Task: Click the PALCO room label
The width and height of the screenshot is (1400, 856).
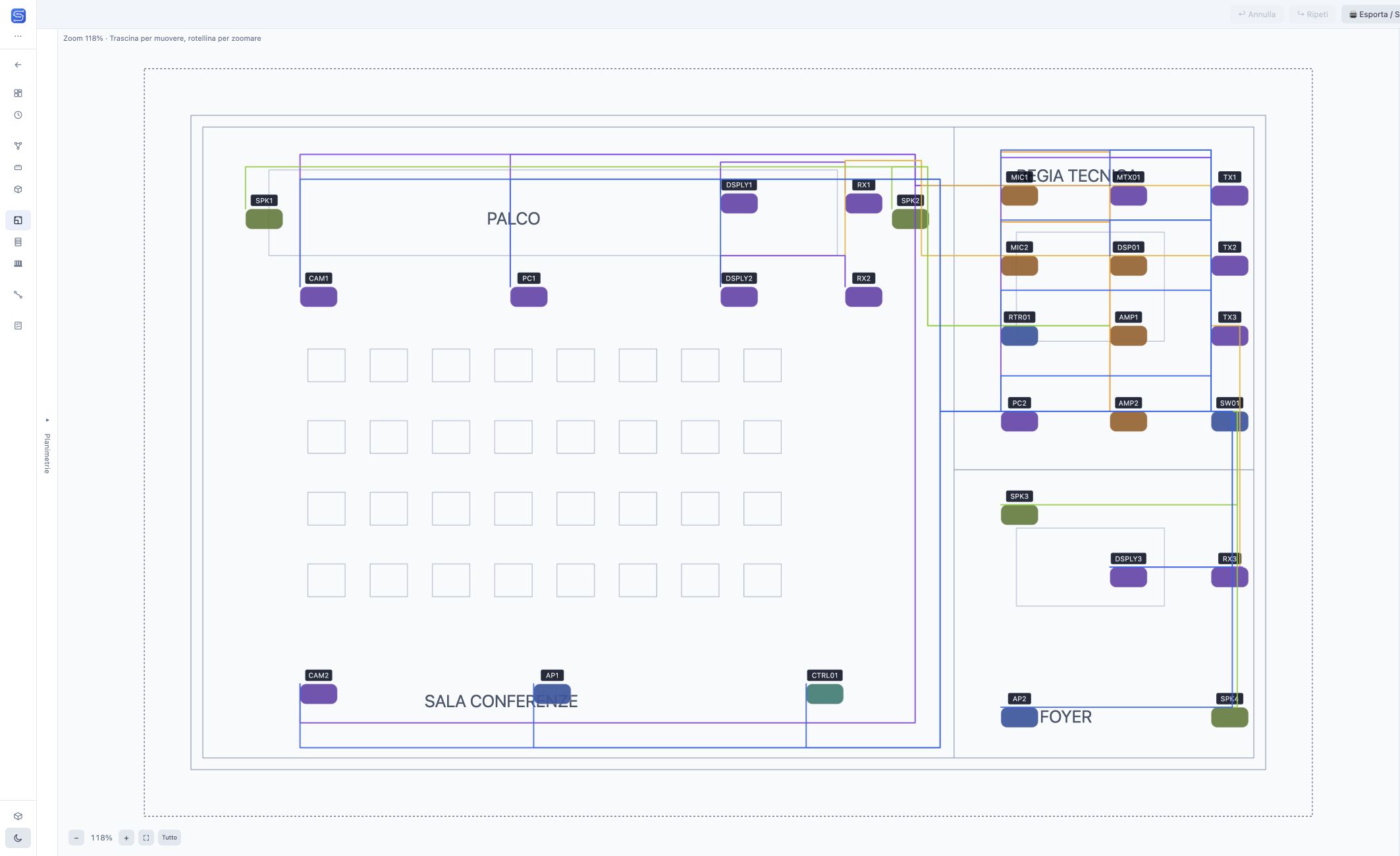Action: pyautogui.click(x=513, y=219)
